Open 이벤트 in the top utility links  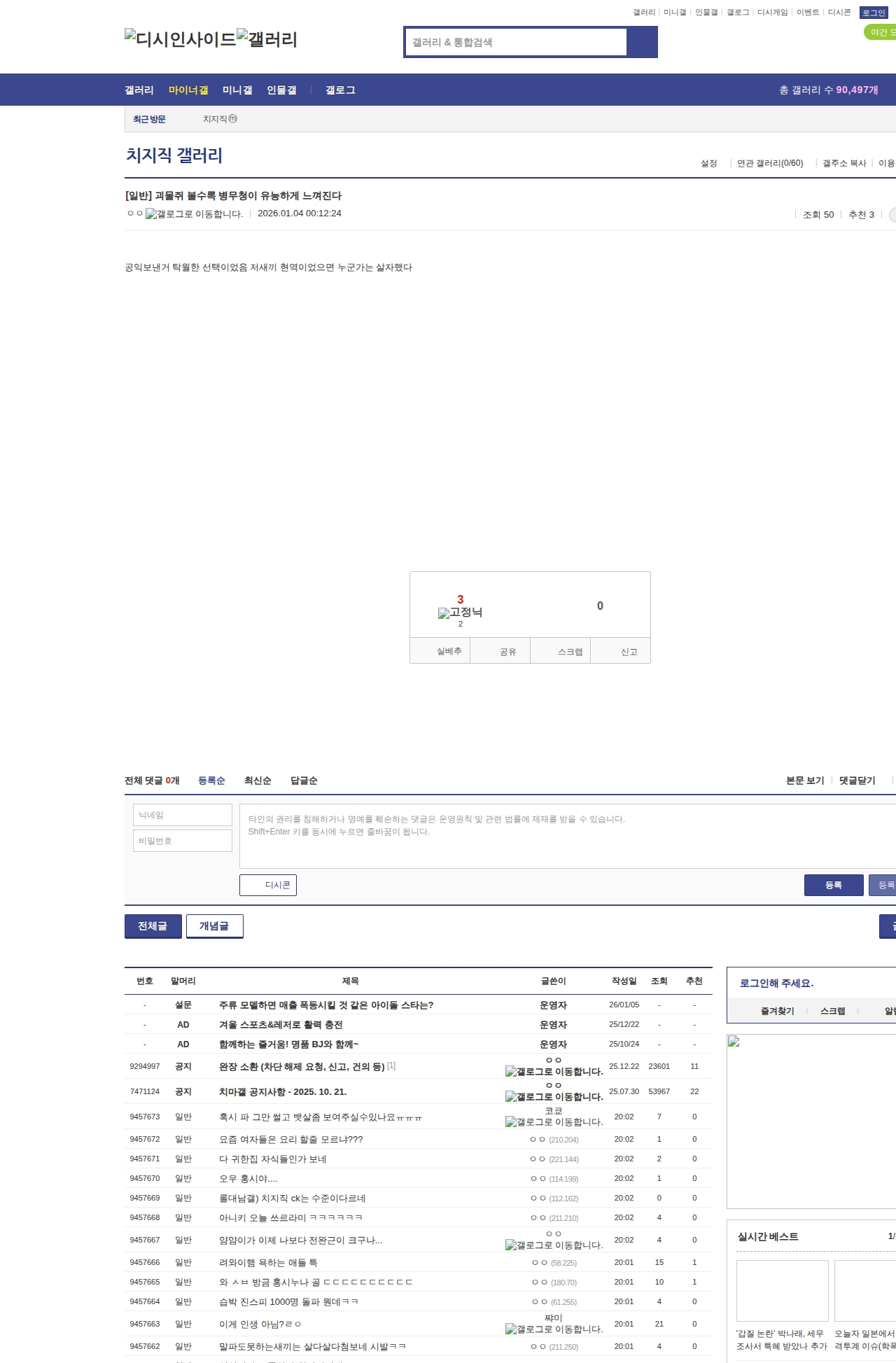808,13
